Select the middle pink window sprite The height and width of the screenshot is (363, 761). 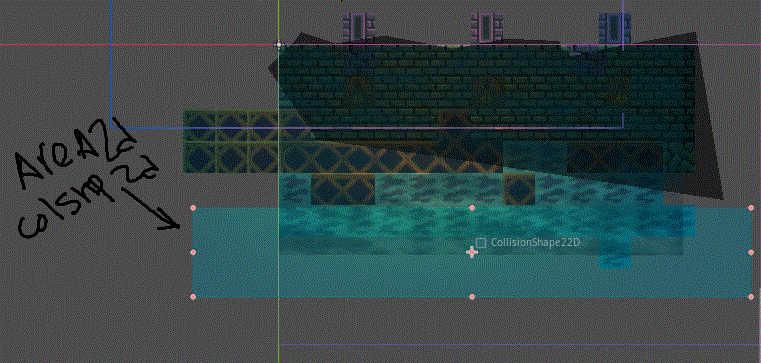click(x=486, y=27)
